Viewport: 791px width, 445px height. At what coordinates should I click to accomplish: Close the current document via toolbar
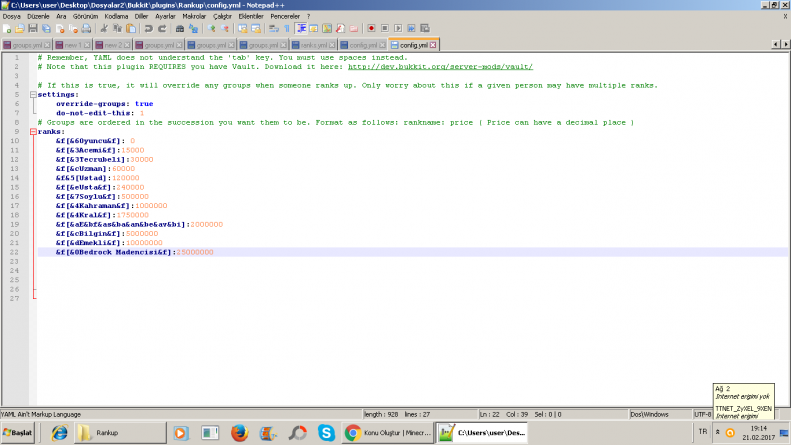point(60,29)
